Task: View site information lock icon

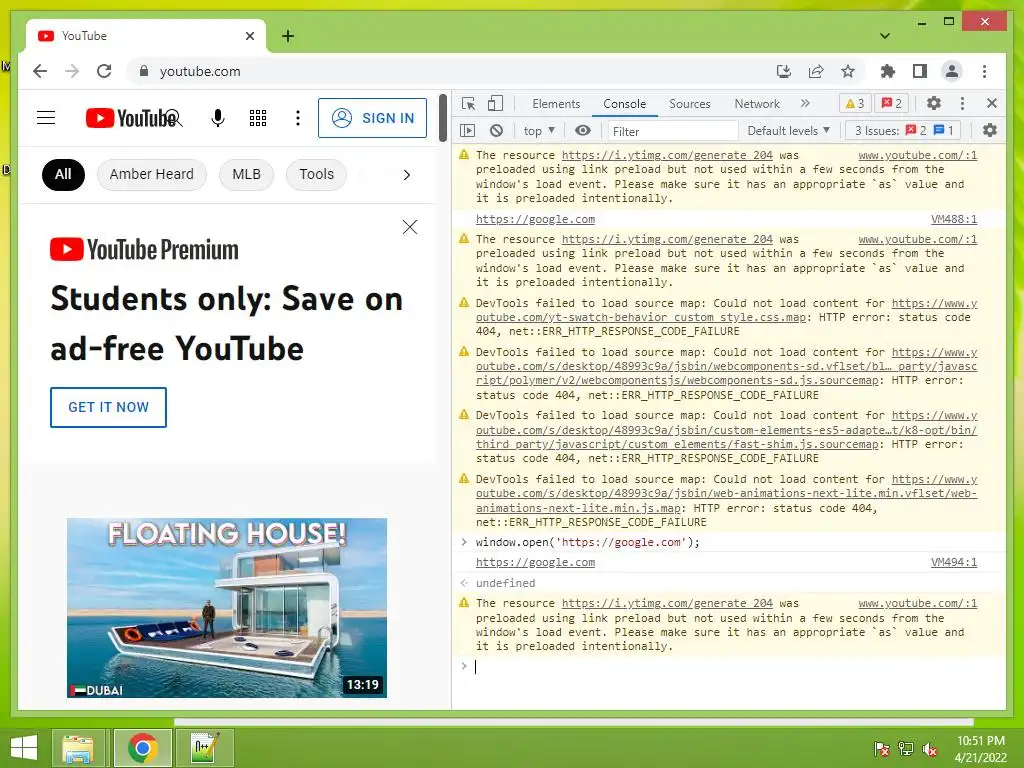Action: 144,71
